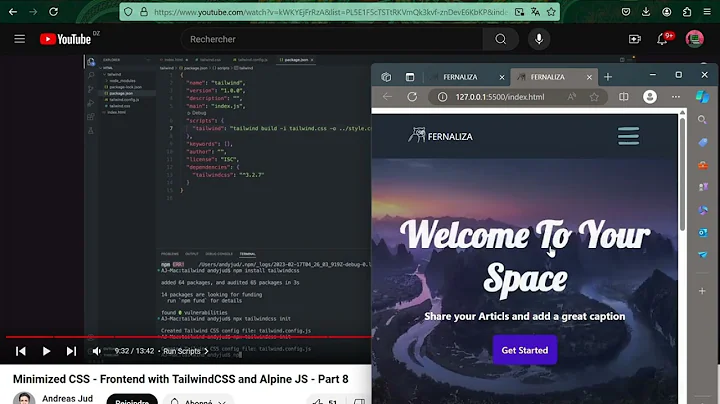Go back in Firefox
Image resolution: width=720 pixels, height=404 pixels.
point(13,11)
